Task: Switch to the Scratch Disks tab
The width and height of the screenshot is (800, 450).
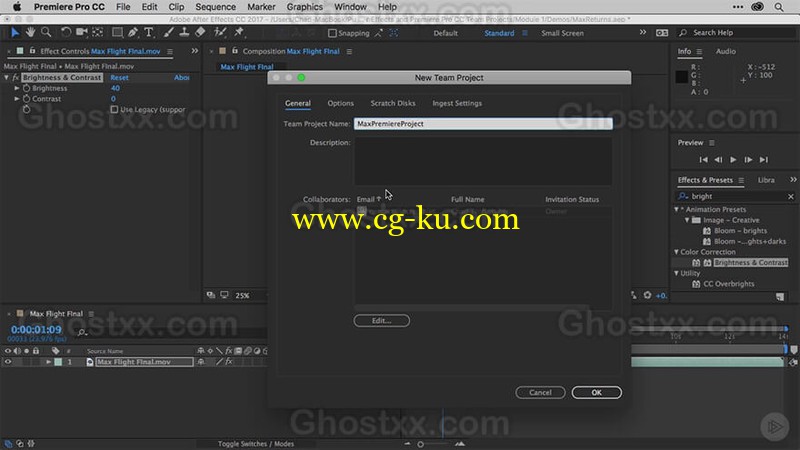Action: tap(393, 104)
